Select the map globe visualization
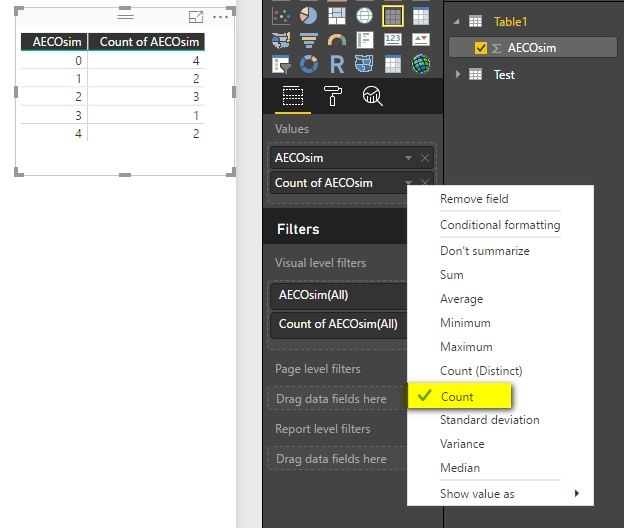624x528 pixels. point(365,16)
